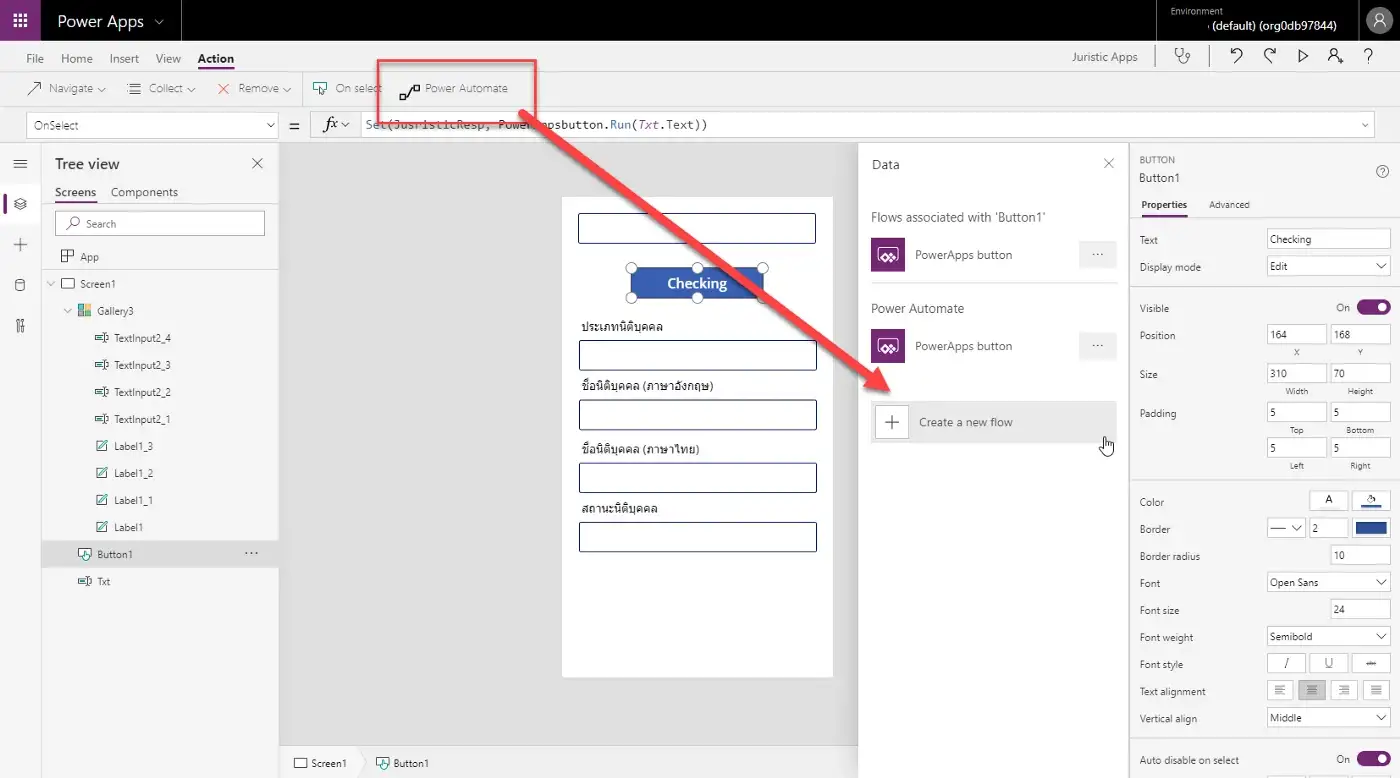Open the View tab
This screenshot has width=1400, height=778.
point(168,59)
